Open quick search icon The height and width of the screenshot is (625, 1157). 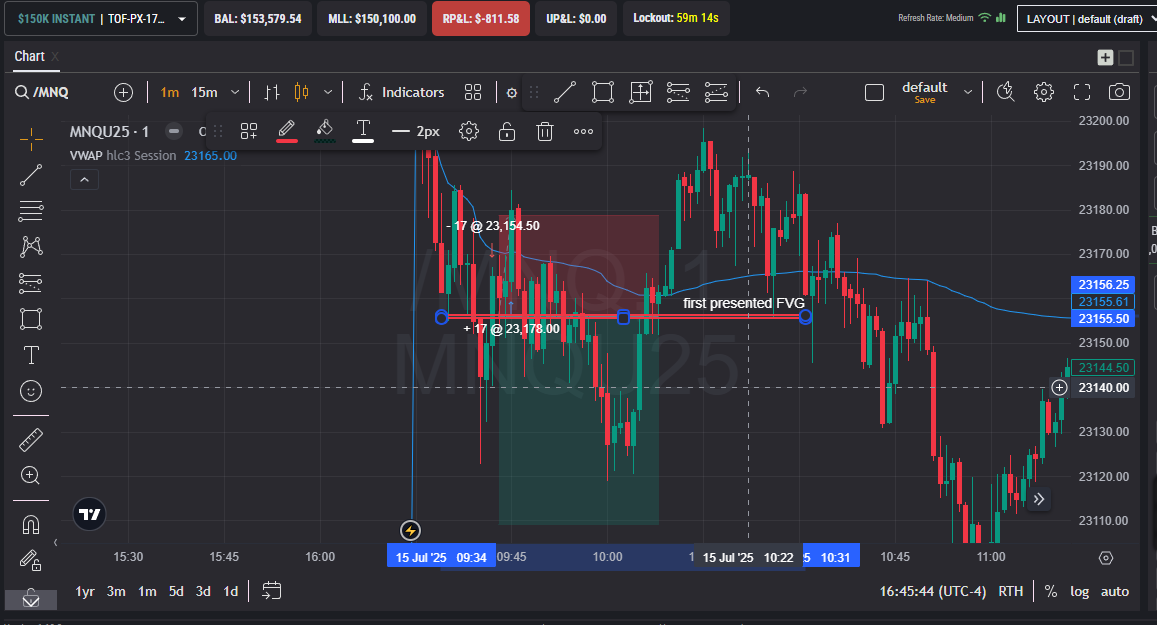coord(1005,92)
